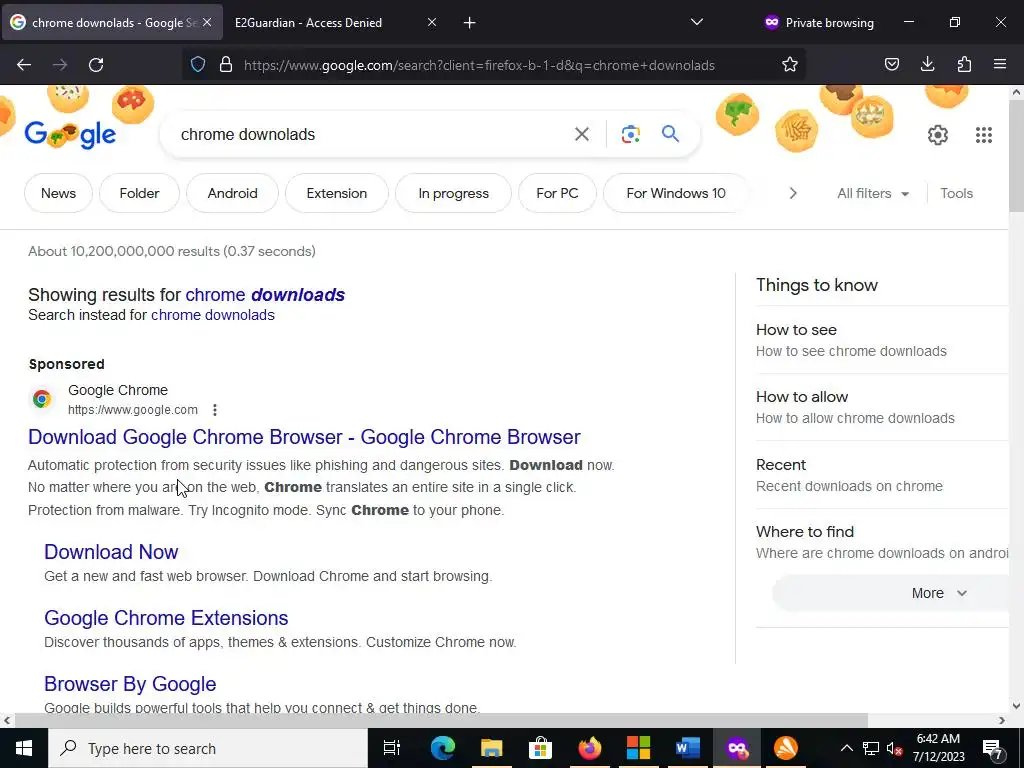Apply the For Windows 10 chip
1024x768 pixels.
676,193
